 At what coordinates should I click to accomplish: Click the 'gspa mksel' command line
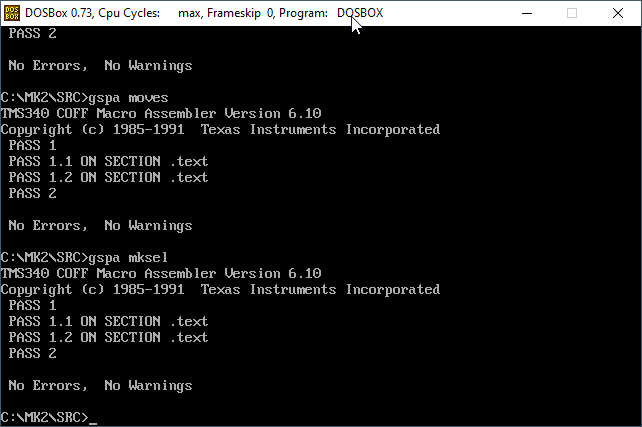coord(84,258)
